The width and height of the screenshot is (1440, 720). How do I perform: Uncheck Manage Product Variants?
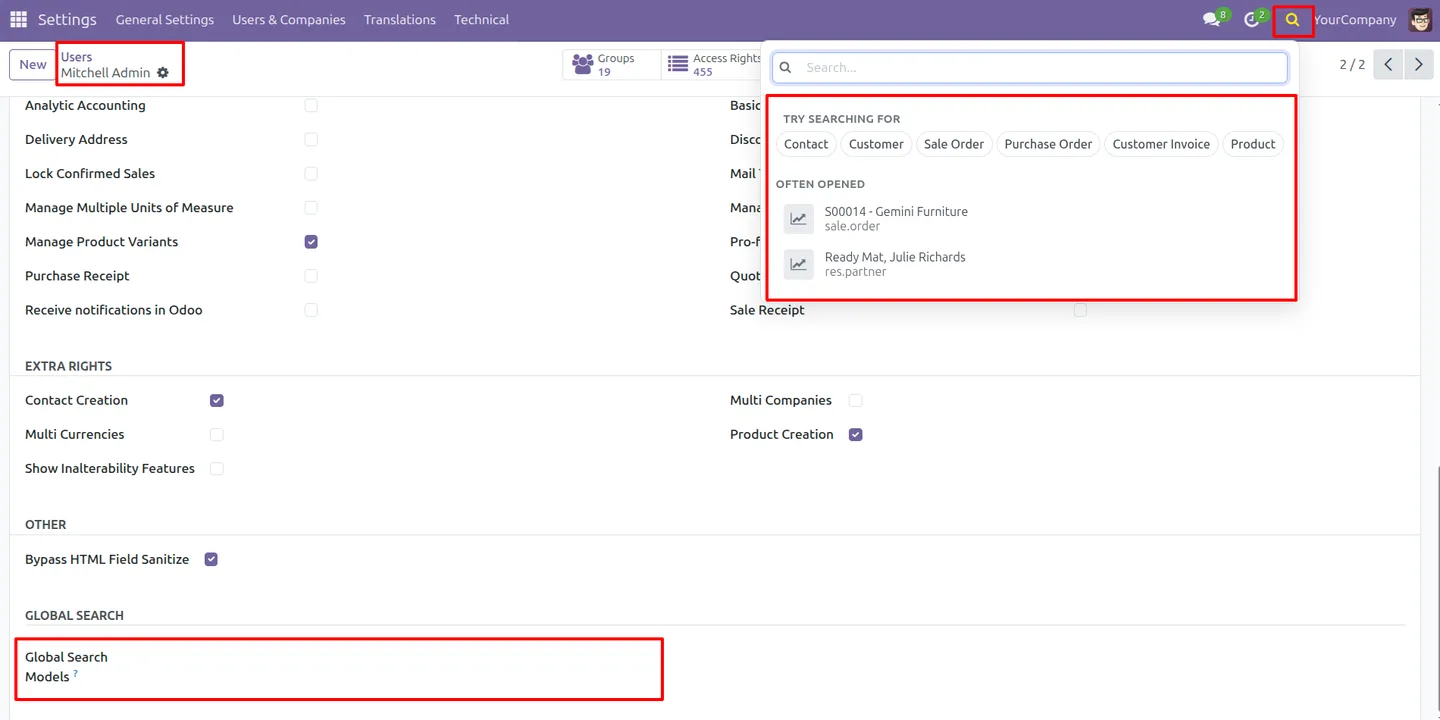pos(311,241)
